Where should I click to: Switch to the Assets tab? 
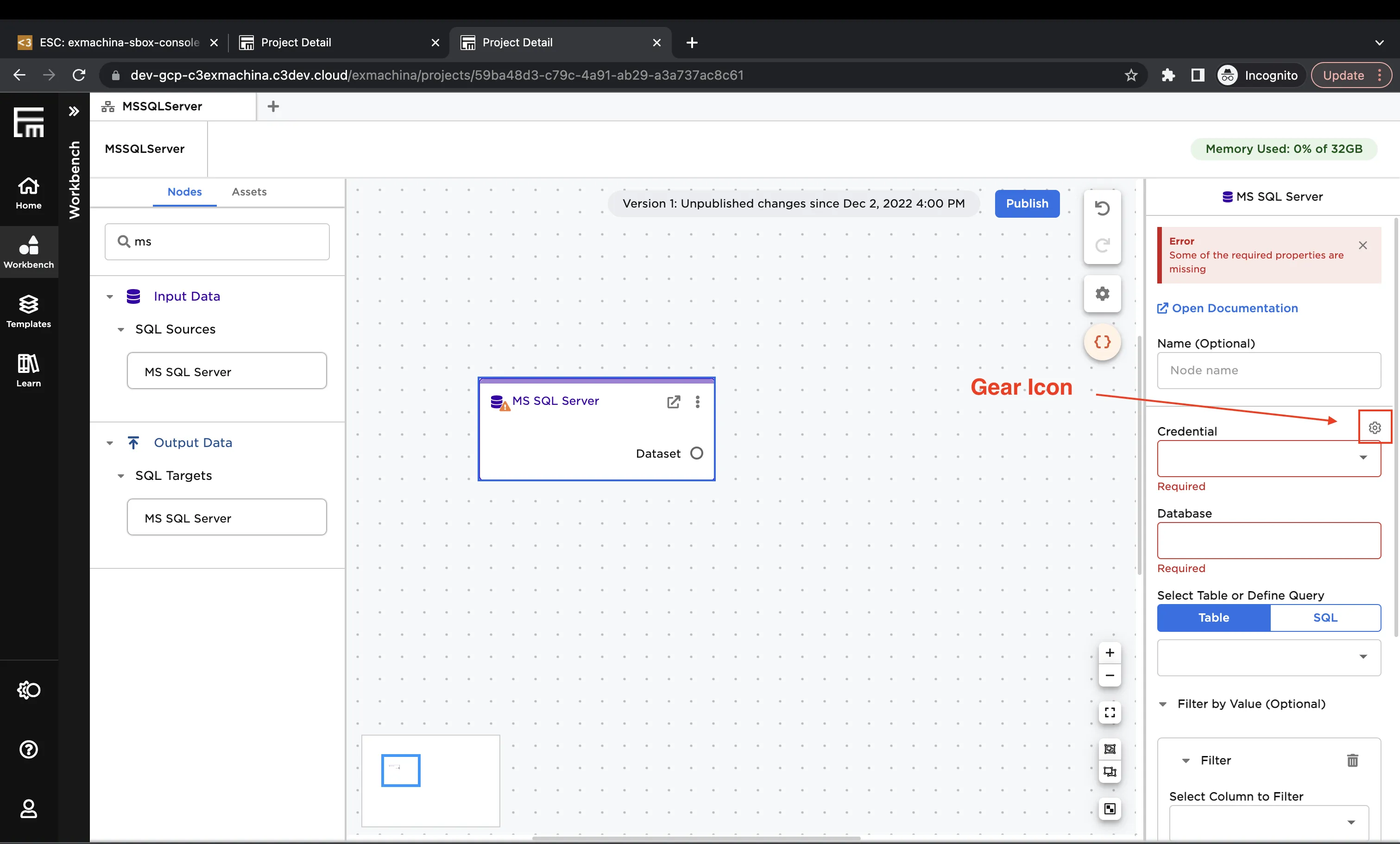(x=249, y=192)
